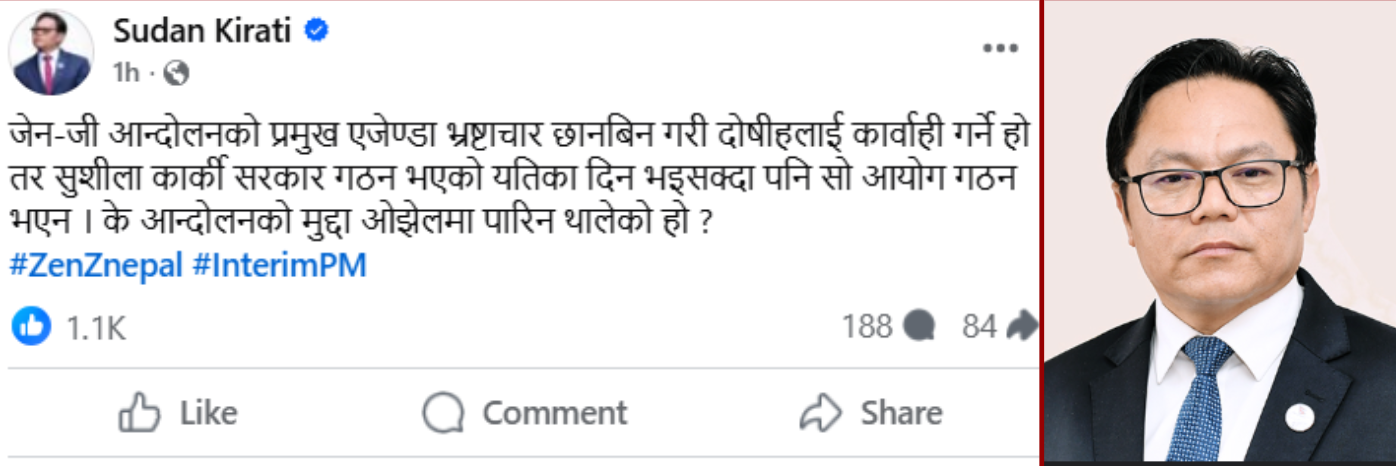Image resolution: width=1396 pixels, height=466 pixels.
Task: Click the verified badge beside Sudan Kirati
Action: pyautogui.click(x=316, y=31)
